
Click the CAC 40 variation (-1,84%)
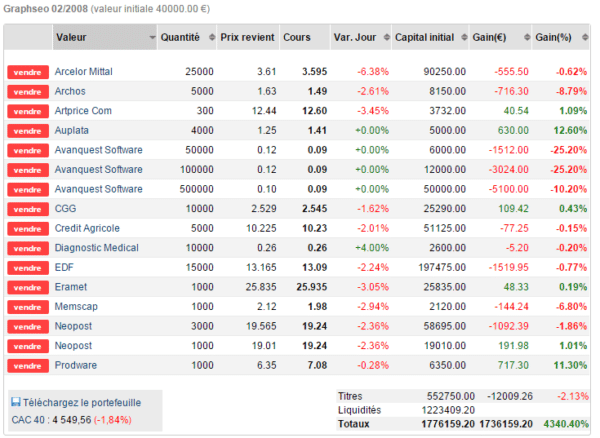(113, 420)
